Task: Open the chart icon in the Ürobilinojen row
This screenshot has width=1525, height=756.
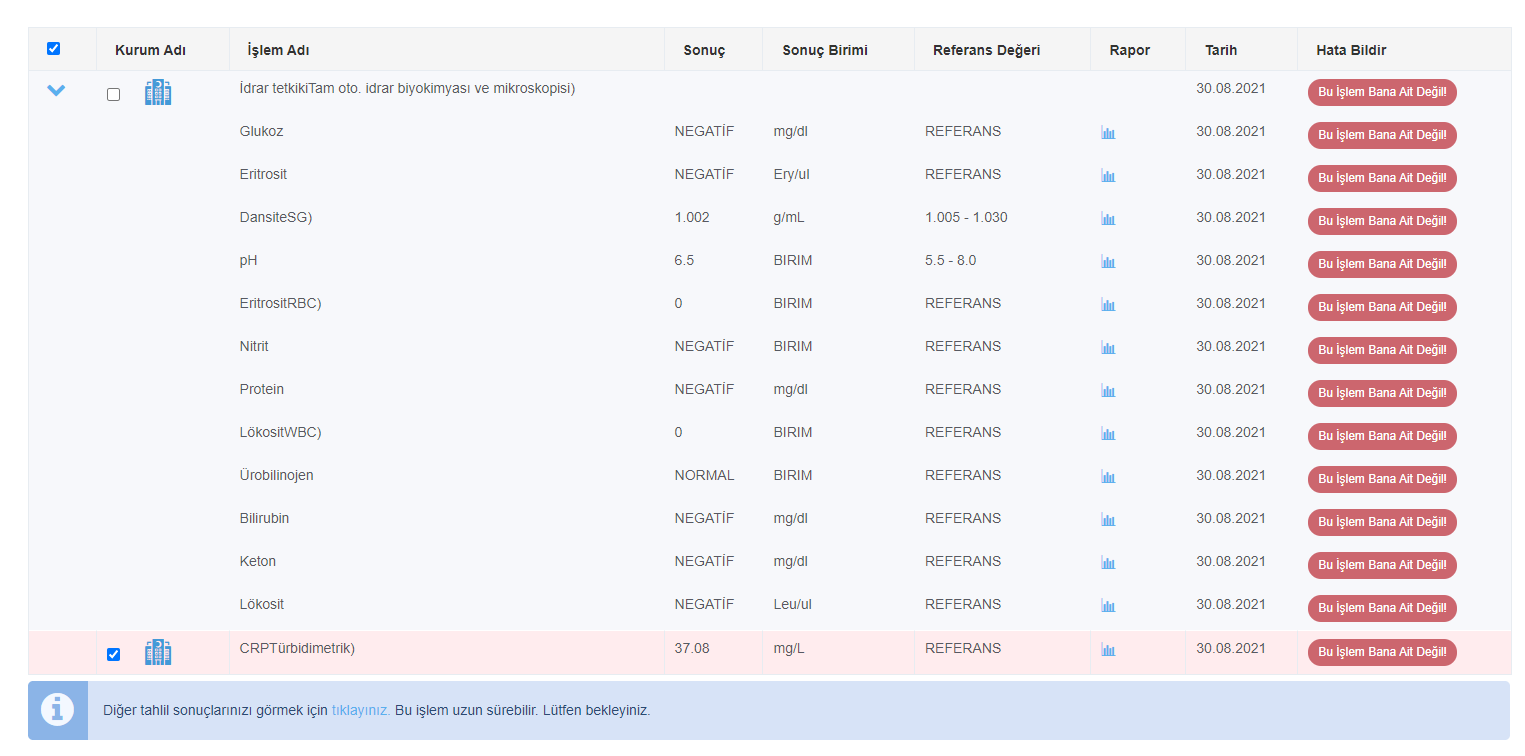Action: coord(1108,477)
